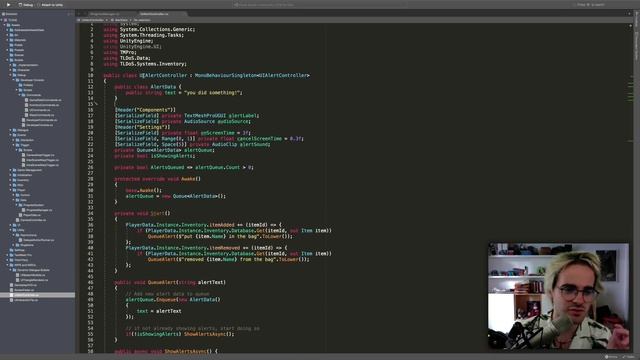Collapse the Debug folder arrow
This screenshot has height=360, width=640.
[10, 75]
